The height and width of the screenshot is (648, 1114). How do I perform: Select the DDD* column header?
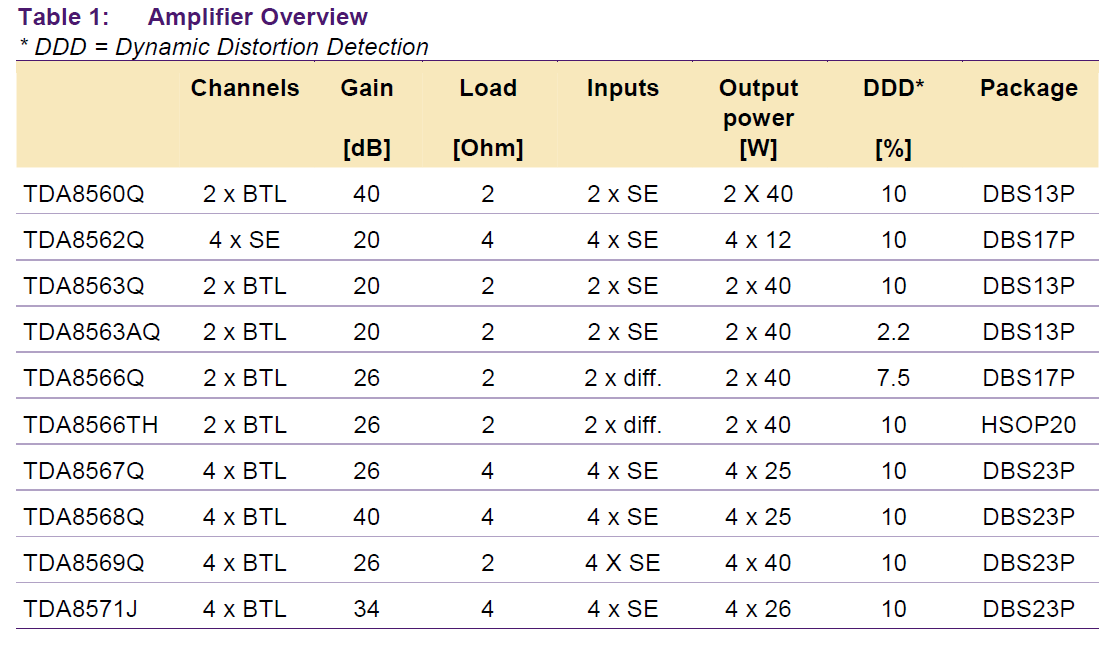[x=893, y=117]
